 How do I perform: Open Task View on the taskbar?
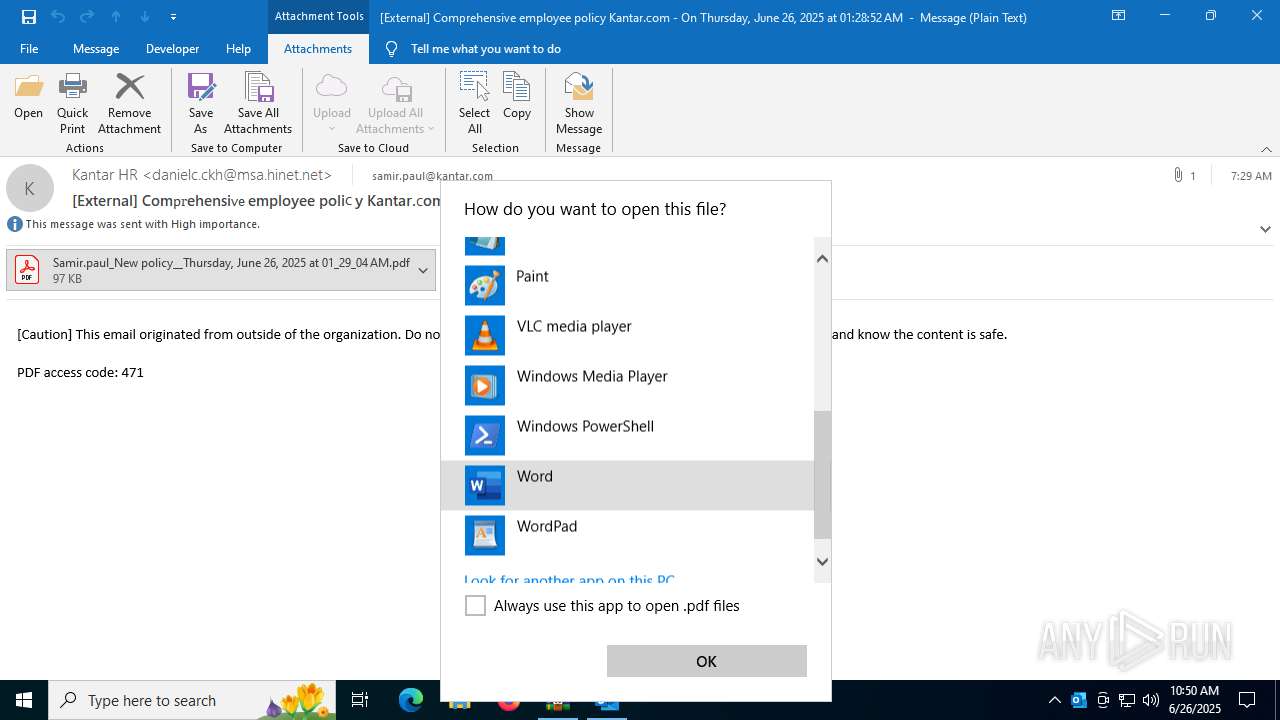[x=360, y=700]
